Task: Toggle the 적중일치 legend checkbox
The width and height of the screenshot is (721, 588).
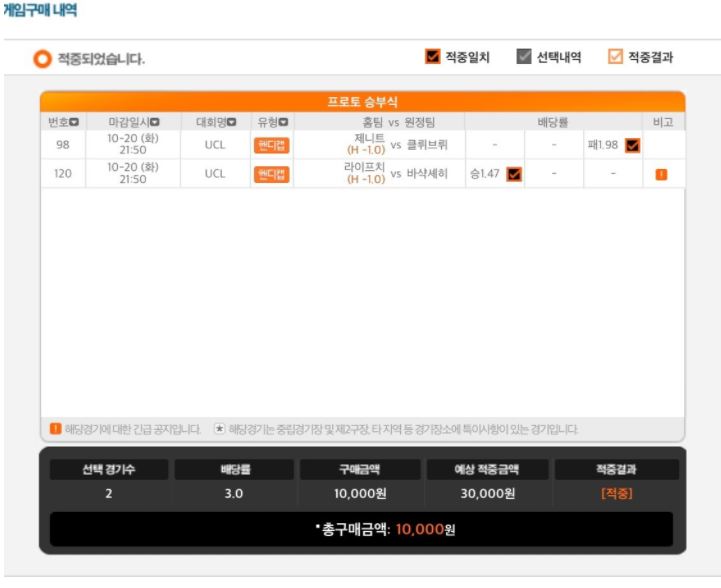Action: pyautogui.click(x=432, y=57)
